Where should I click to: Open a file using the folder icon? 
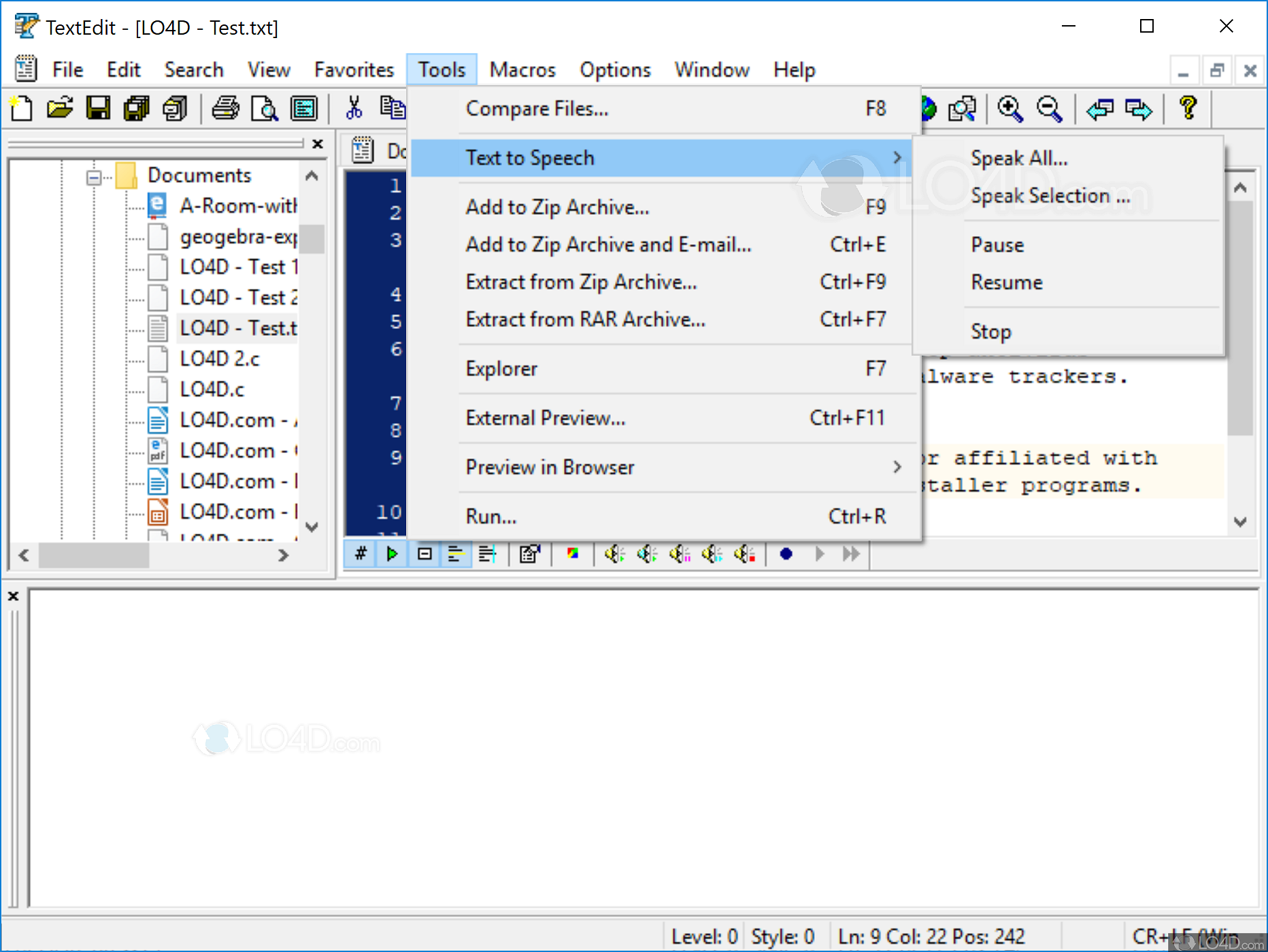pos(60,108)
